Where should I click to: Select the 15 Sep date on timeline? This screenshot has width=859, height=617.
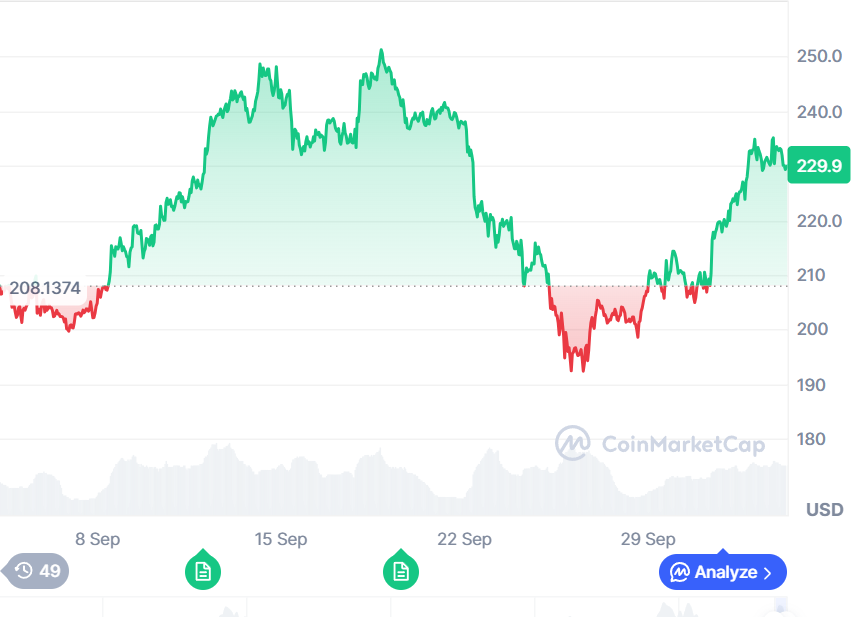[280, 539]
